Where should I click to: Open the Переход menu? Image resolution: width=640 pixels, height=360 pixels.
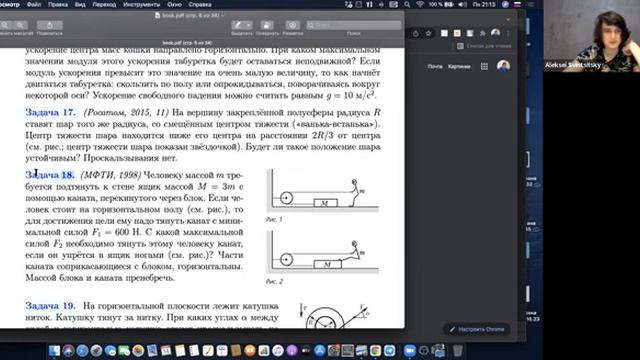104,4
